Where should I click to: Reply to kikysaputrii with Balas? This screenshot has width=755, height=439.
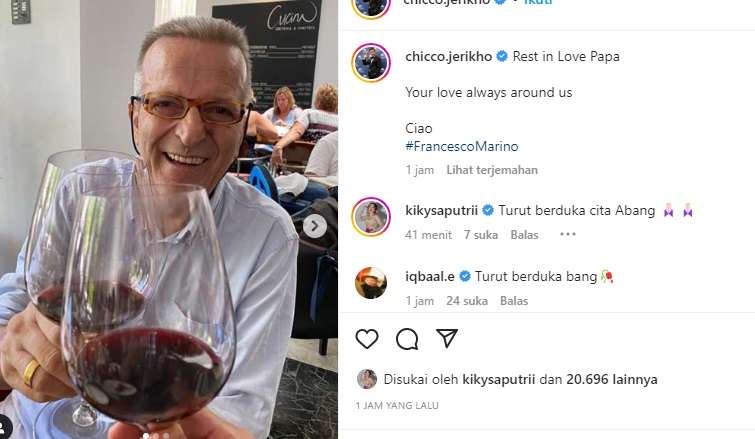524,235
